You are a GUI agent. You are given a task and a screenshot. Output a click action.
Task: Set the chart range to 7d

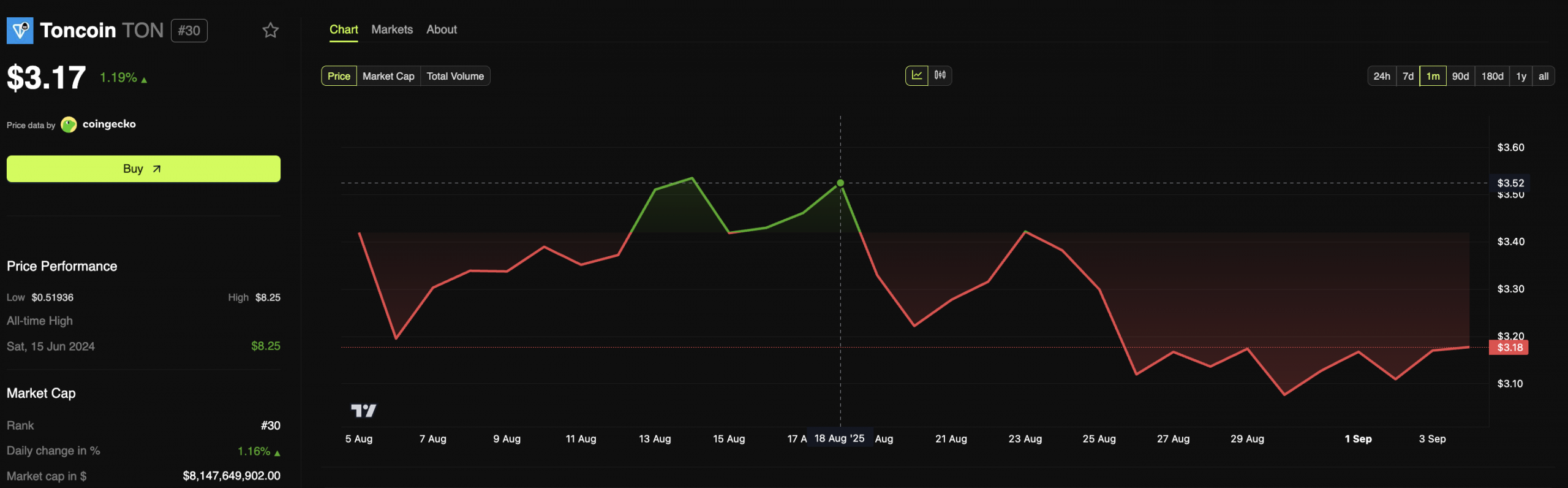point(1408,76)
